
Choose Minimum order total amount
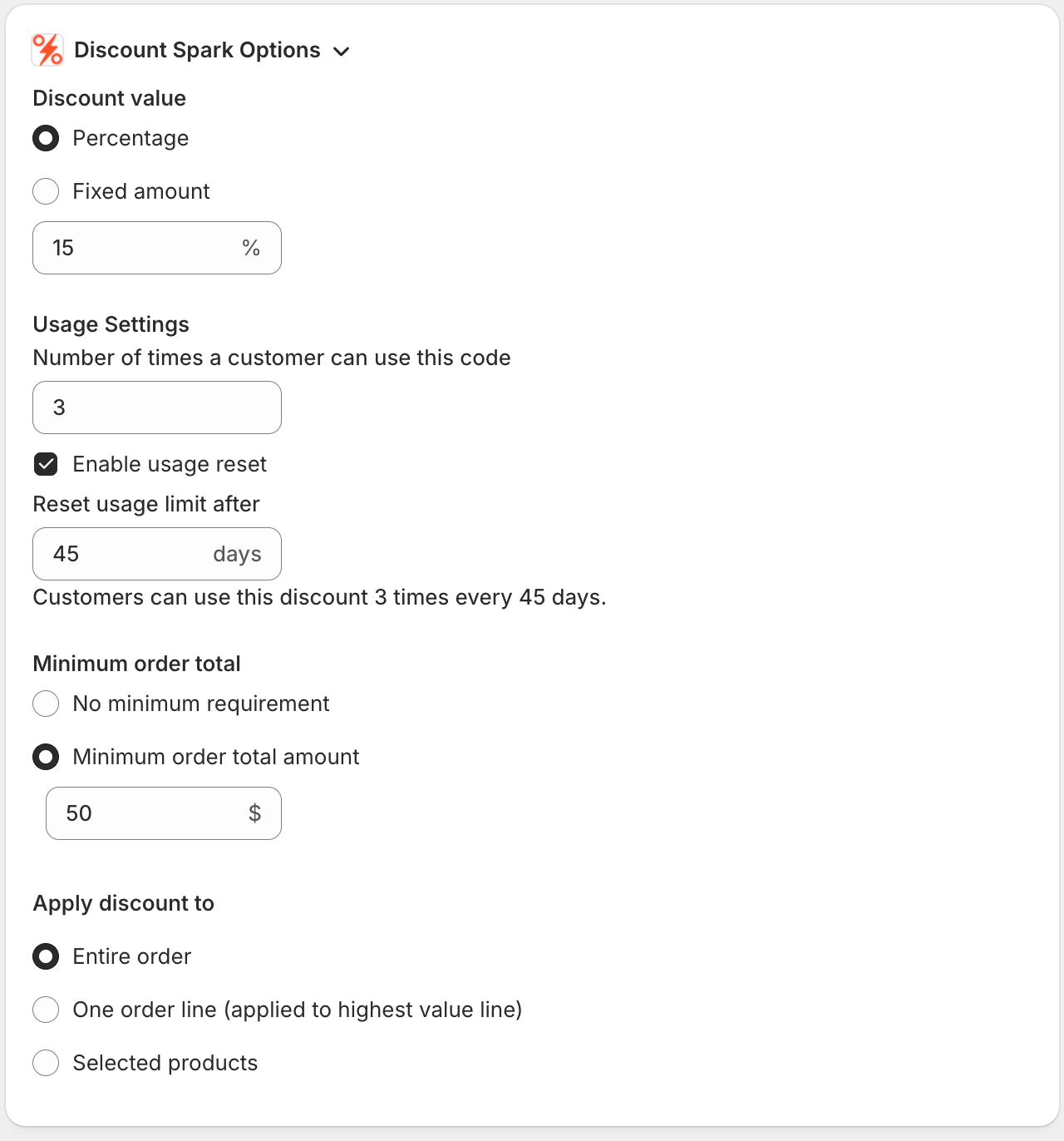point(46,757)
